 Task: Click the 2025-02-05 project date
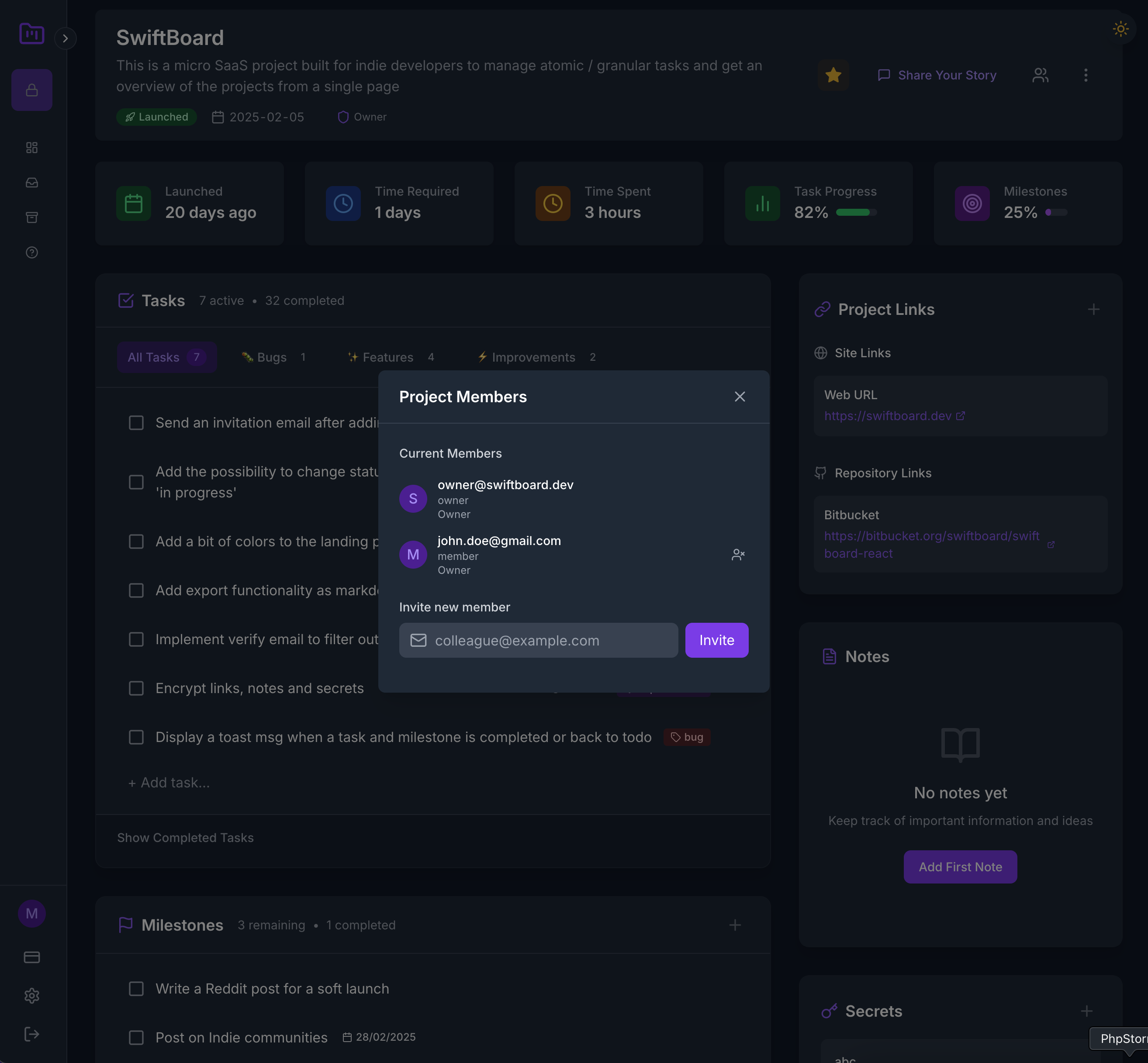[258, 117]
